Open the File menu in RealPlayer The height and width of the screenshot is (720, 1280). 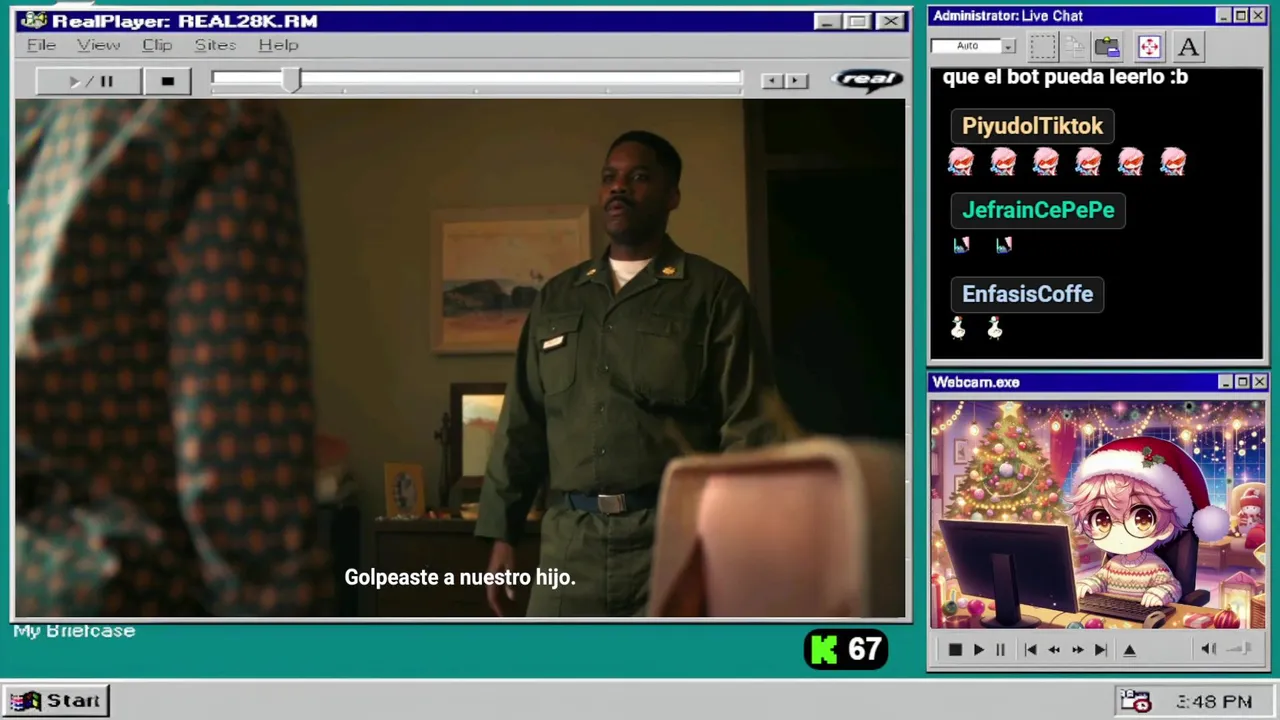coord(41,45)
